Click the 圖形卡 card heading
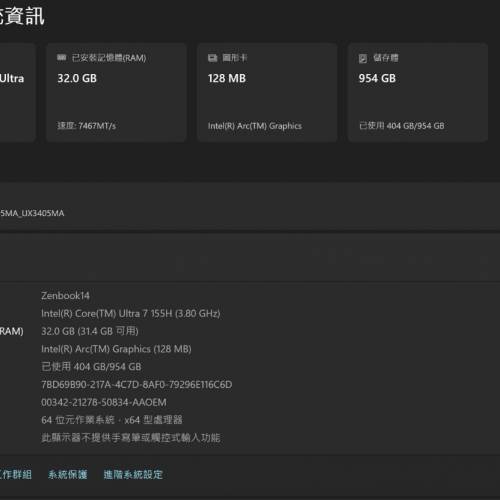The image size is (500, 500). tap(235, 58)
